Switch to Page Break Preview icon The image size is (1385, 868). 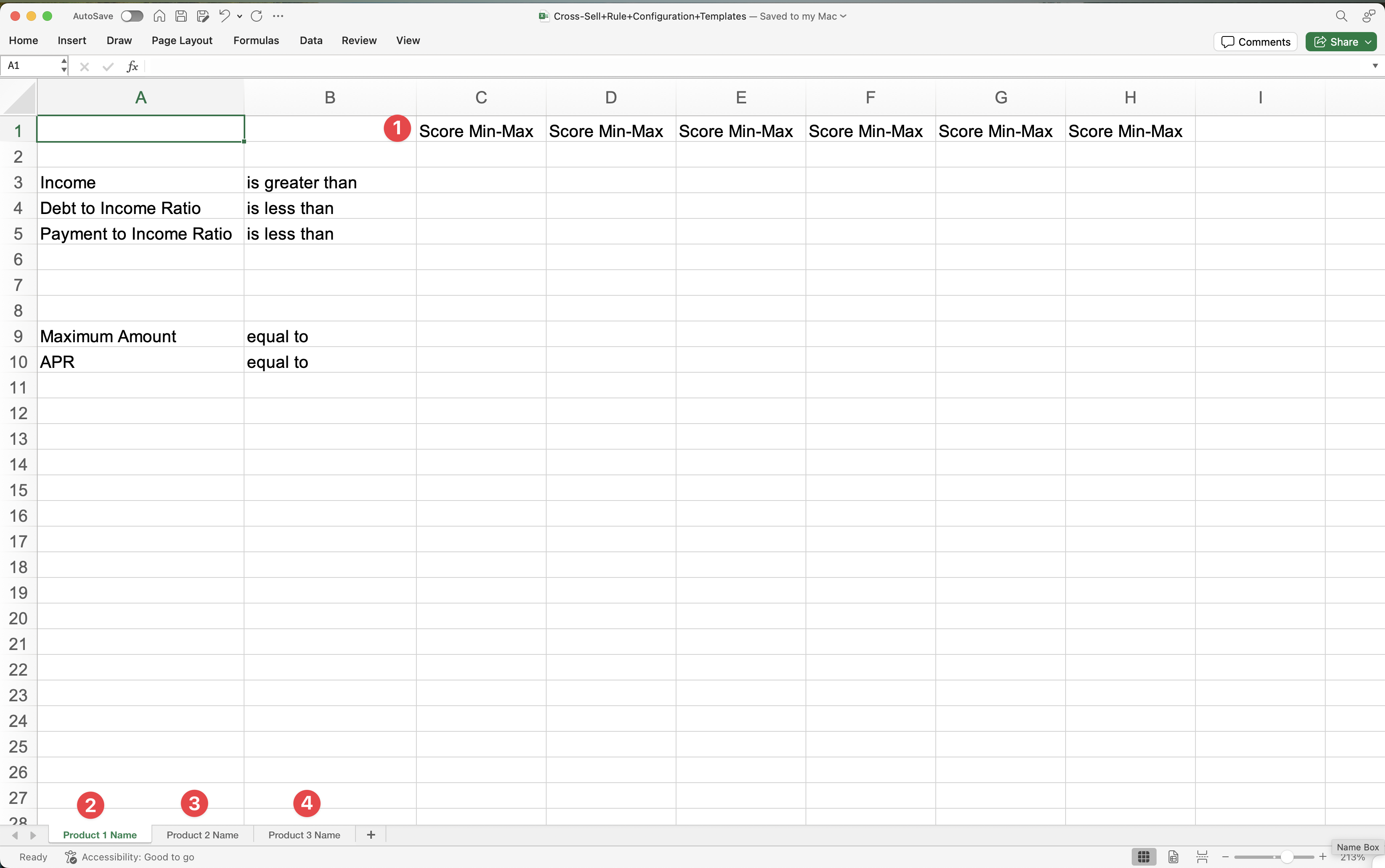pos(1202,857)
